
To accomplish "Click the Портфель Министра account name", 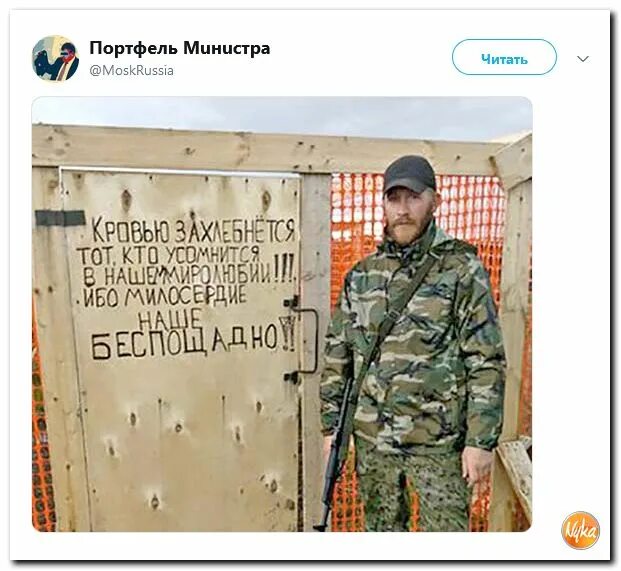I will pos(180,48).
